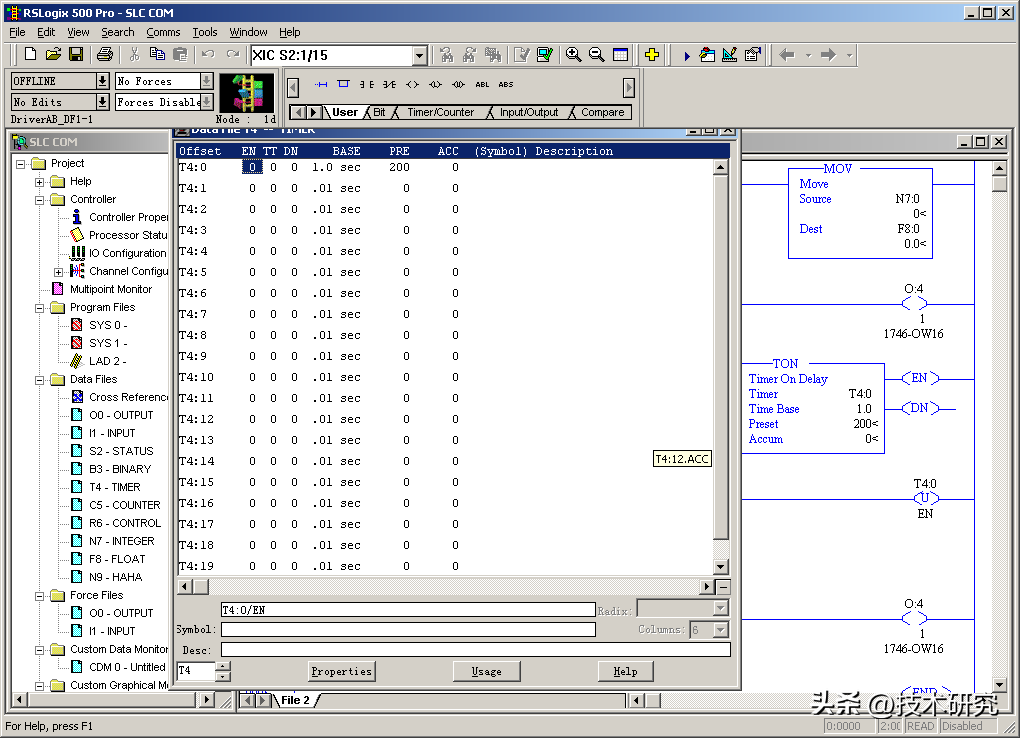Click the Open file folder icon
Image resolution: width=1020 pixels, height=738 pixels.
click(x=54, y=55)
